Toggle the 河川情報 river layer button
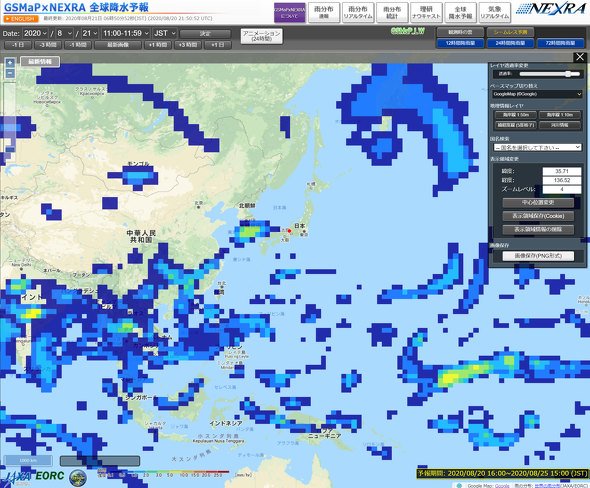The height and width of the screenshot is (488, 590). [x=560, y=125]
